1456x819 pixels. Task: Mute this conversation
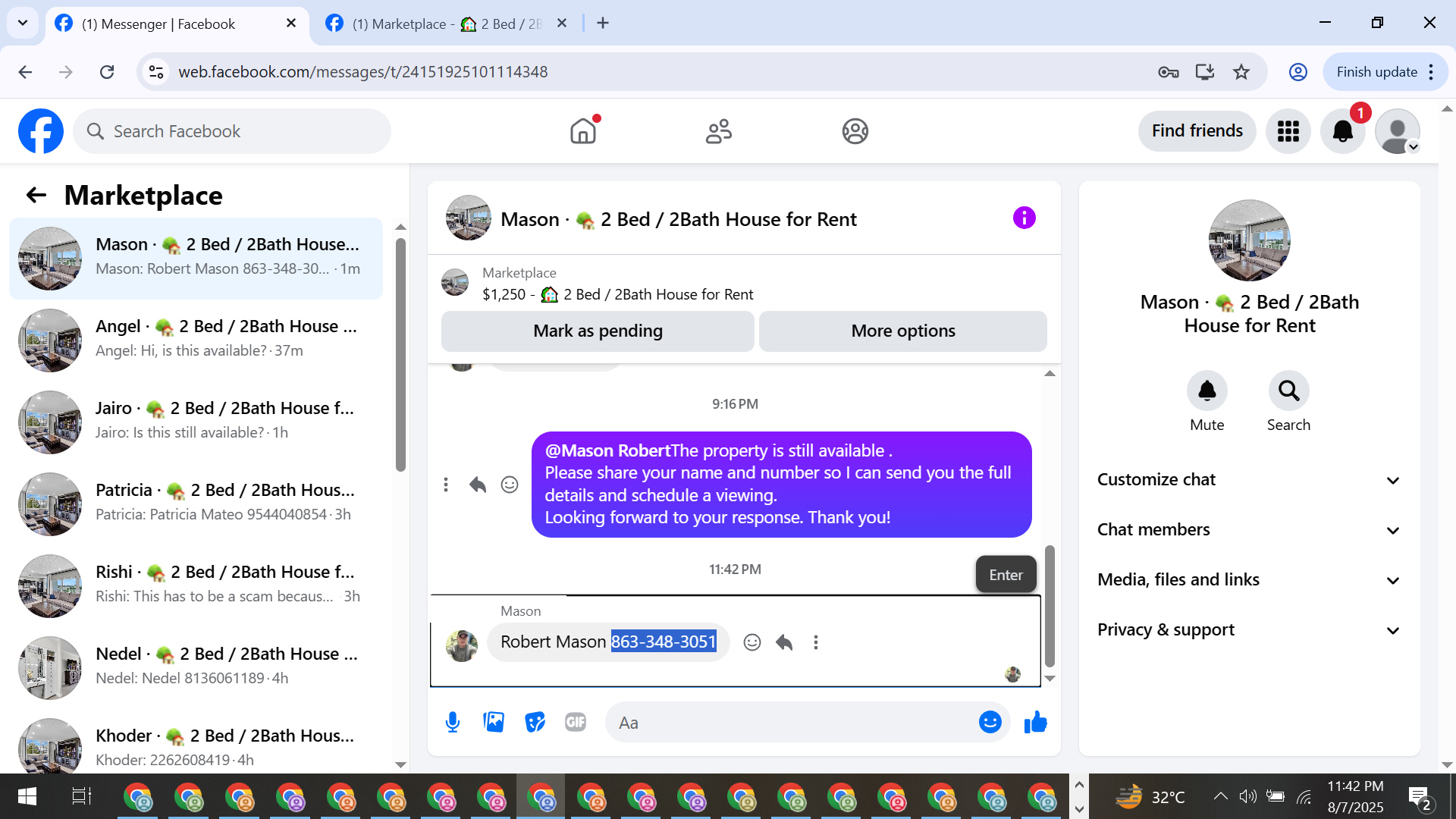(x=1207, y=391)
